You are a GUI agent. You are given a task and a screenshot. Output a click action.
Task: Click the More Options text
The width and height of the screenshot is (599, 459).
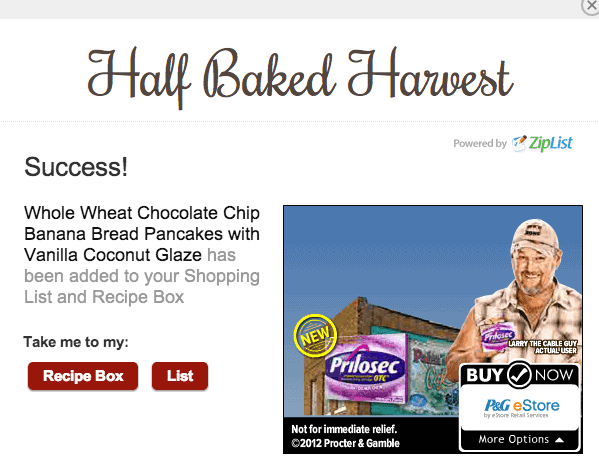(x=514, y=439)
